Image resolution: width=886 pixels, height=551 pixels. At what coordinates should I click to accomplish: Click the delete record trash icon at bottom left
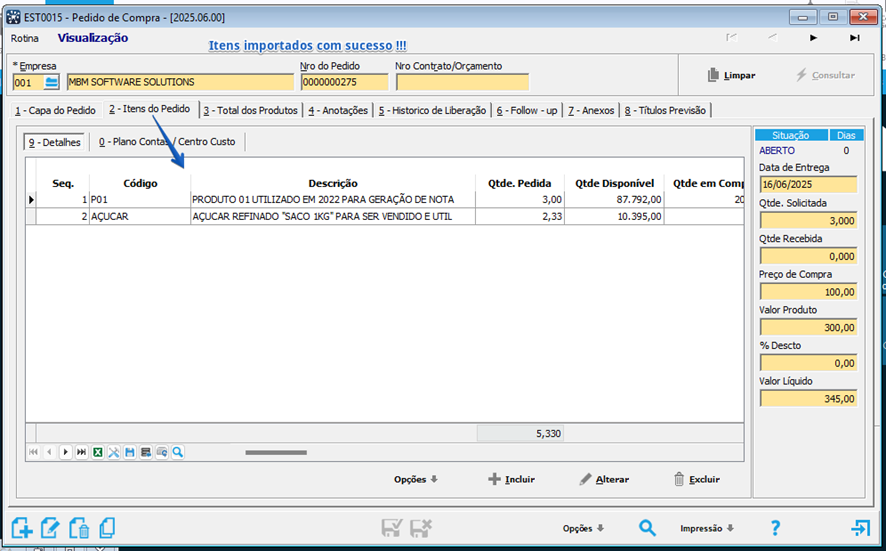tap(78, 528)
